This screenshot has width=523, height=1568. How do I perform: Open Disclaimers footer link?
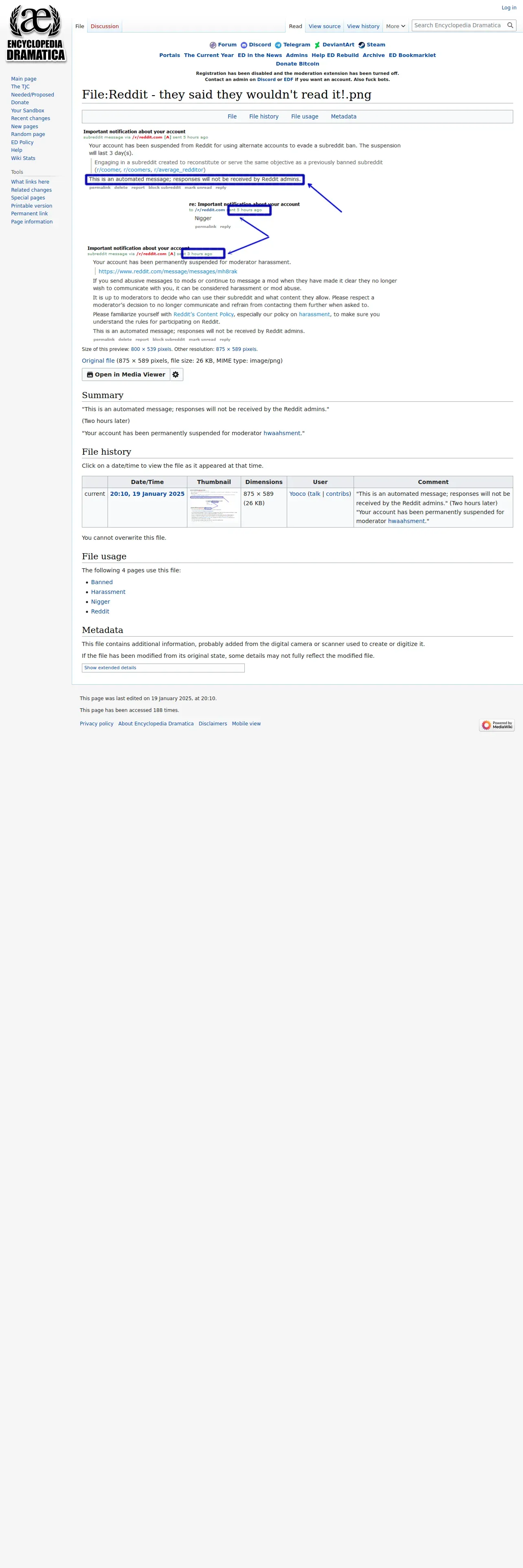point(213,724)
